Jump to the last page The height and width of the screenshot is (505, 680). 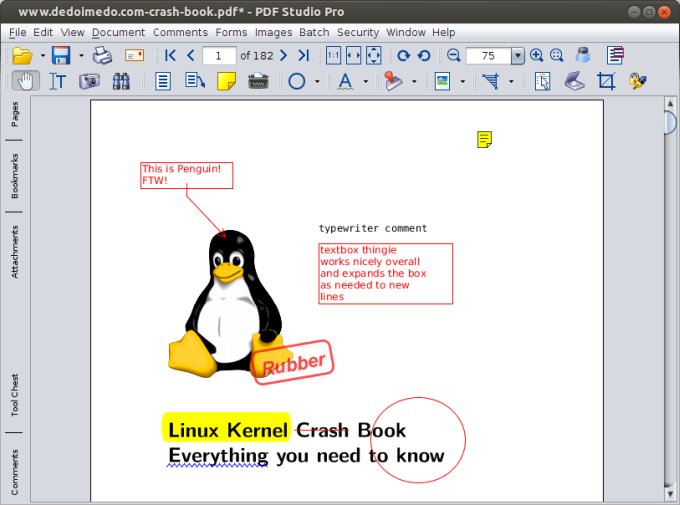click(x=304, y=56)
